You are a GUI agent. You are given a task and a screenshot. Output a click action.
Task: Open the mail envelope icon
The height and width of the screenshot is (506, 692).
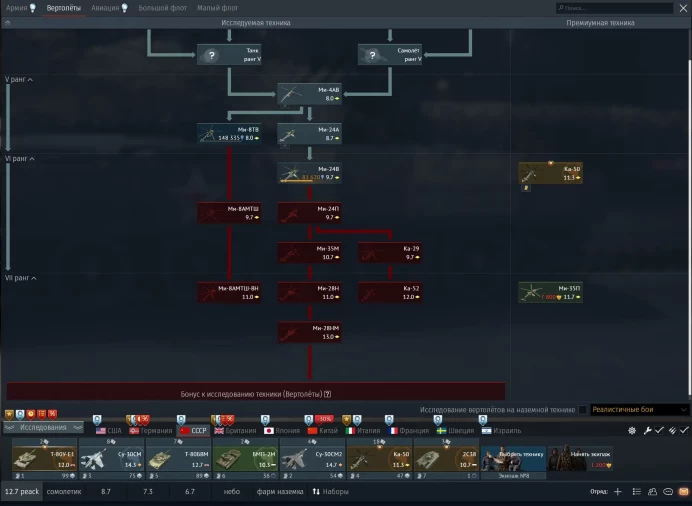point(684,491)
